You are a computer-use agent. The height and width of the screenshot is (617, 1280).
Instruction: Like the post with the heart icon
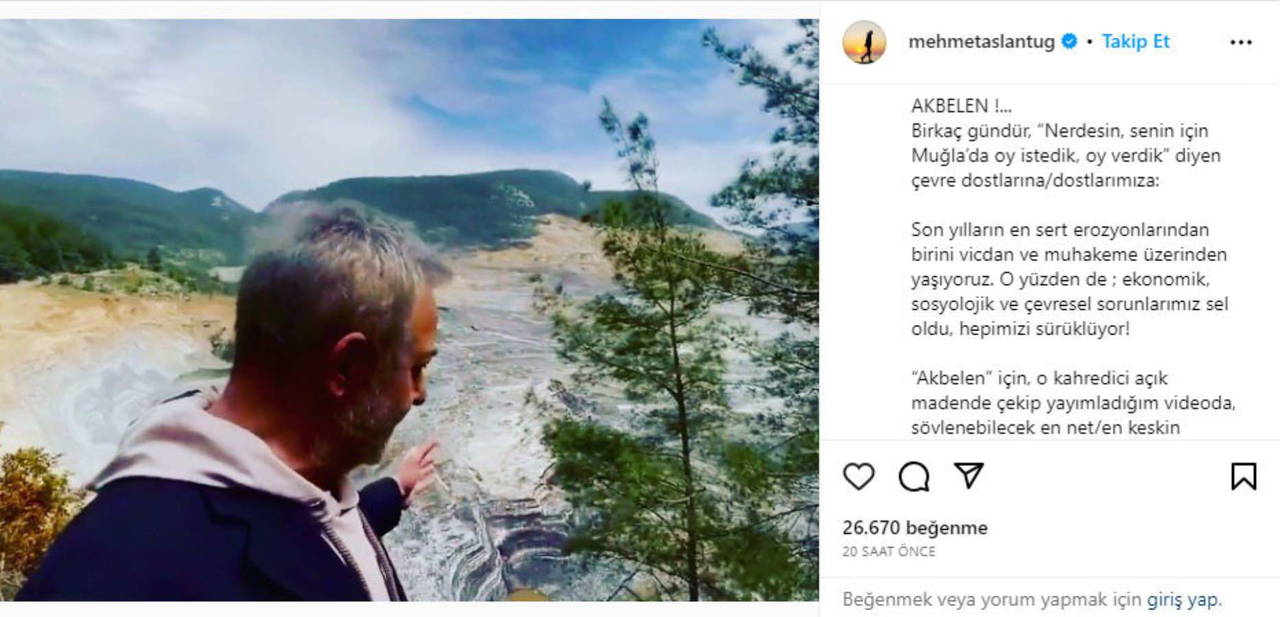[x=859, y=476]
